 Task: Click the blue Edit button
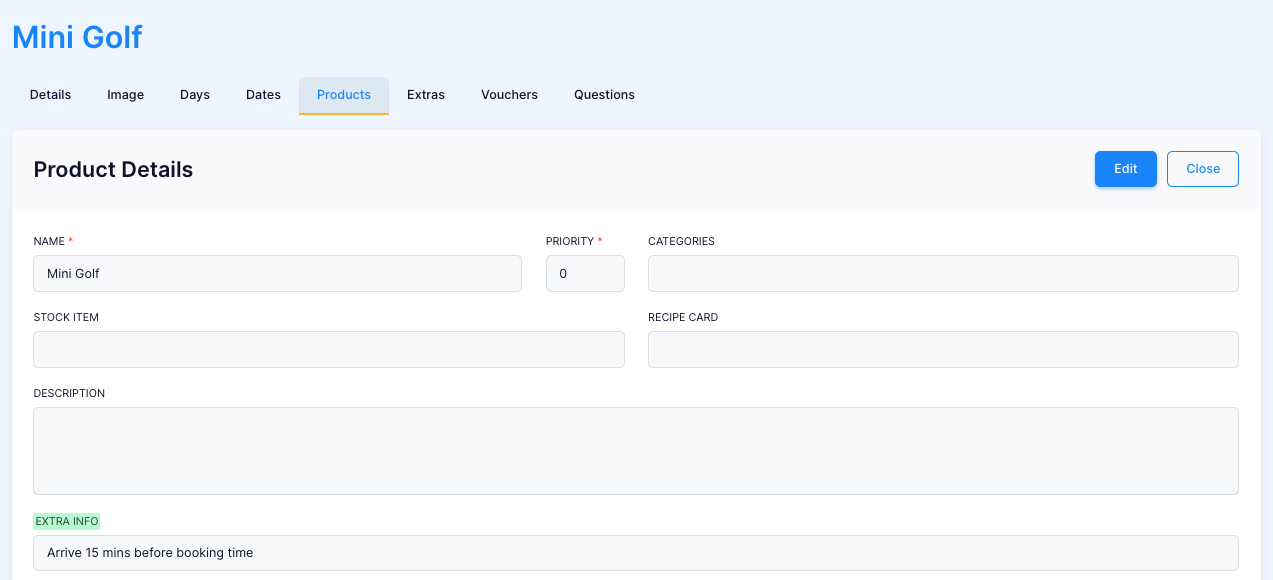click(x=1126, y=169)
